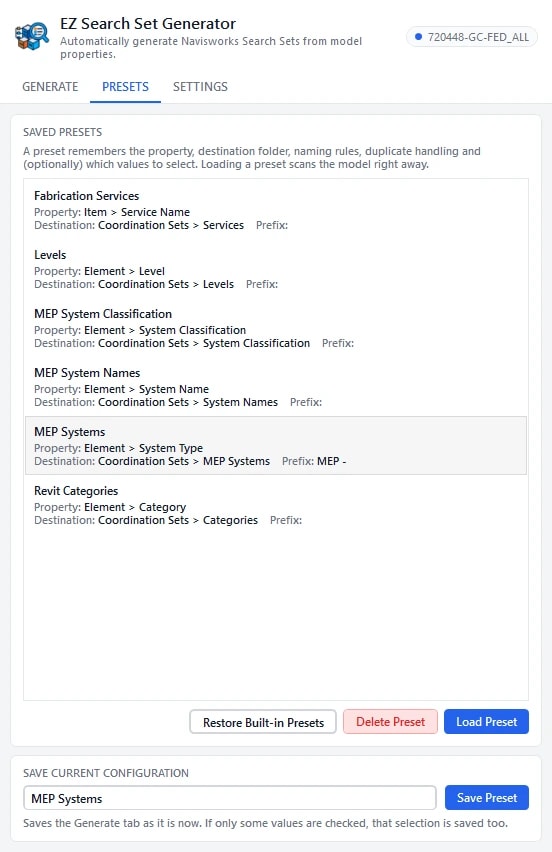This screenshot has width=552, height=852.
Task: Select the highlighted MEP Systems preset
Action: [276, 446]
